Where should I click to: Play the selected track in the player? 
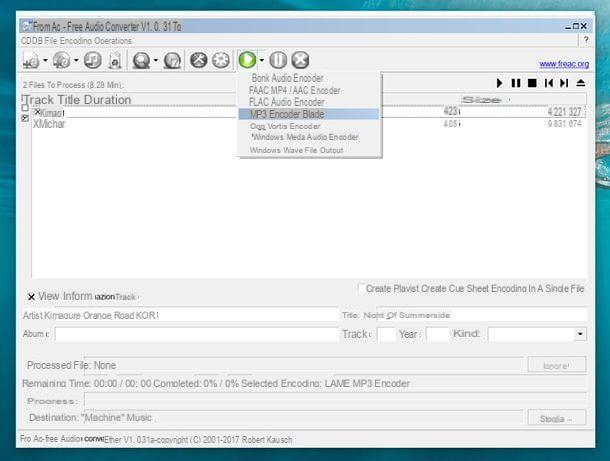pos(500,83)
